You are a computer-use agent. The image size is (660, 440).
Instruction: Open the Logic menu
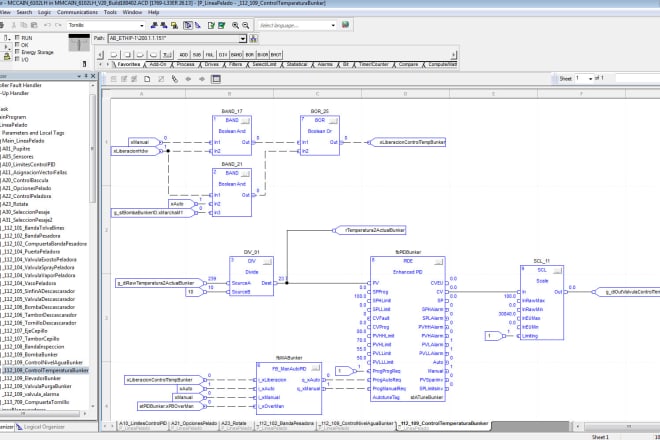point(44,12)
